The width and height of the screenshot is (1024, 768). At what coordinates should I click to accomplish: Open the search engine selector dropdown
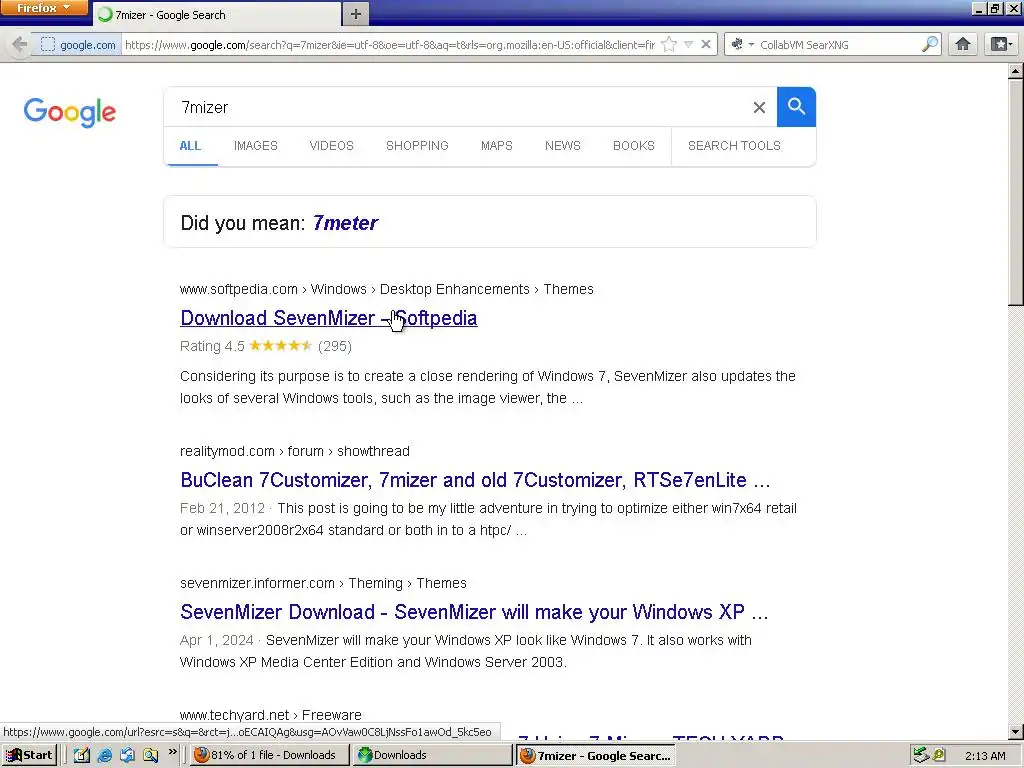743,44
